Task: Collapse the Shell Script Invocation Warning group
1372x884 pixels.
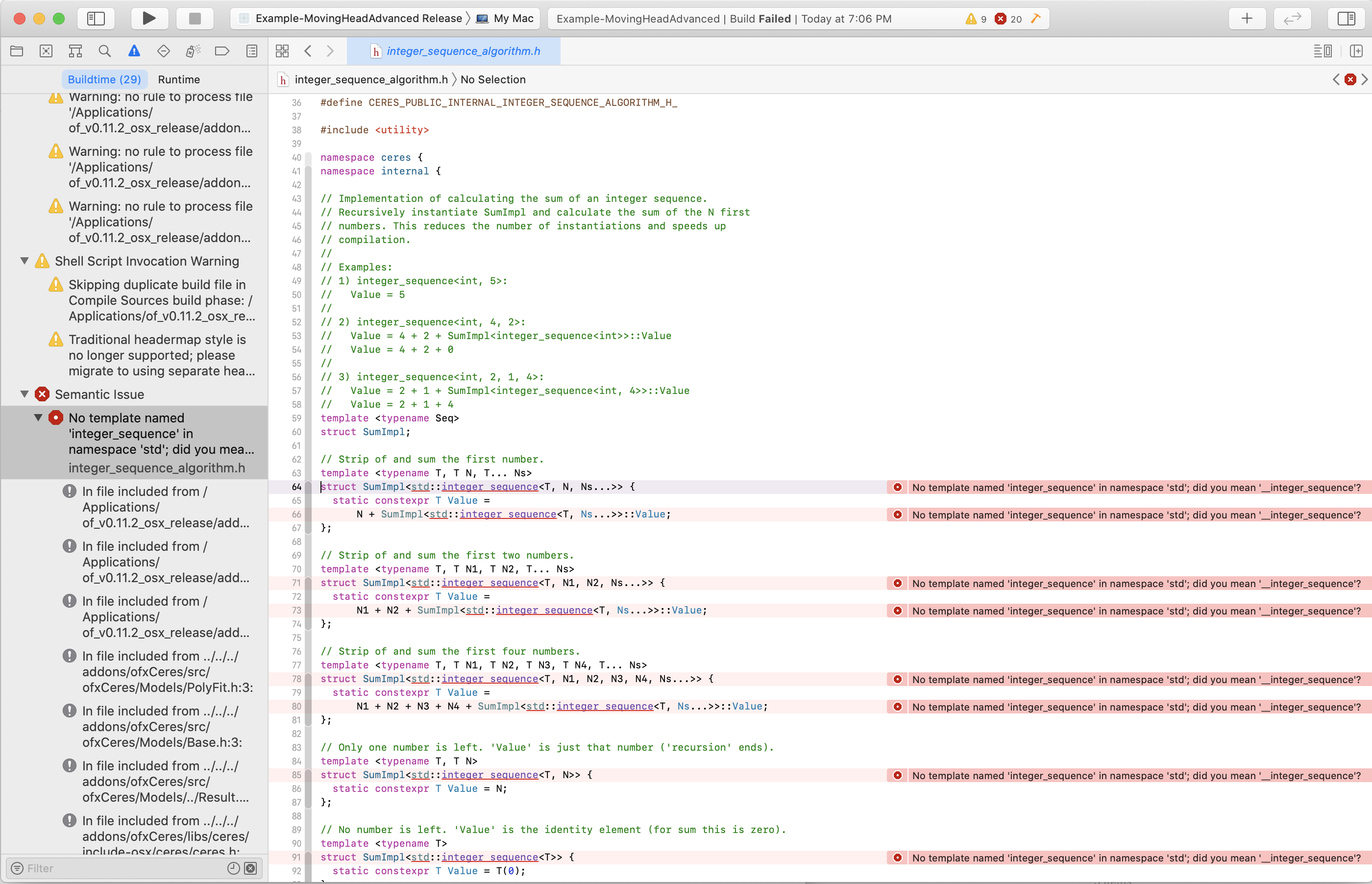Action: tap(24, 261)
